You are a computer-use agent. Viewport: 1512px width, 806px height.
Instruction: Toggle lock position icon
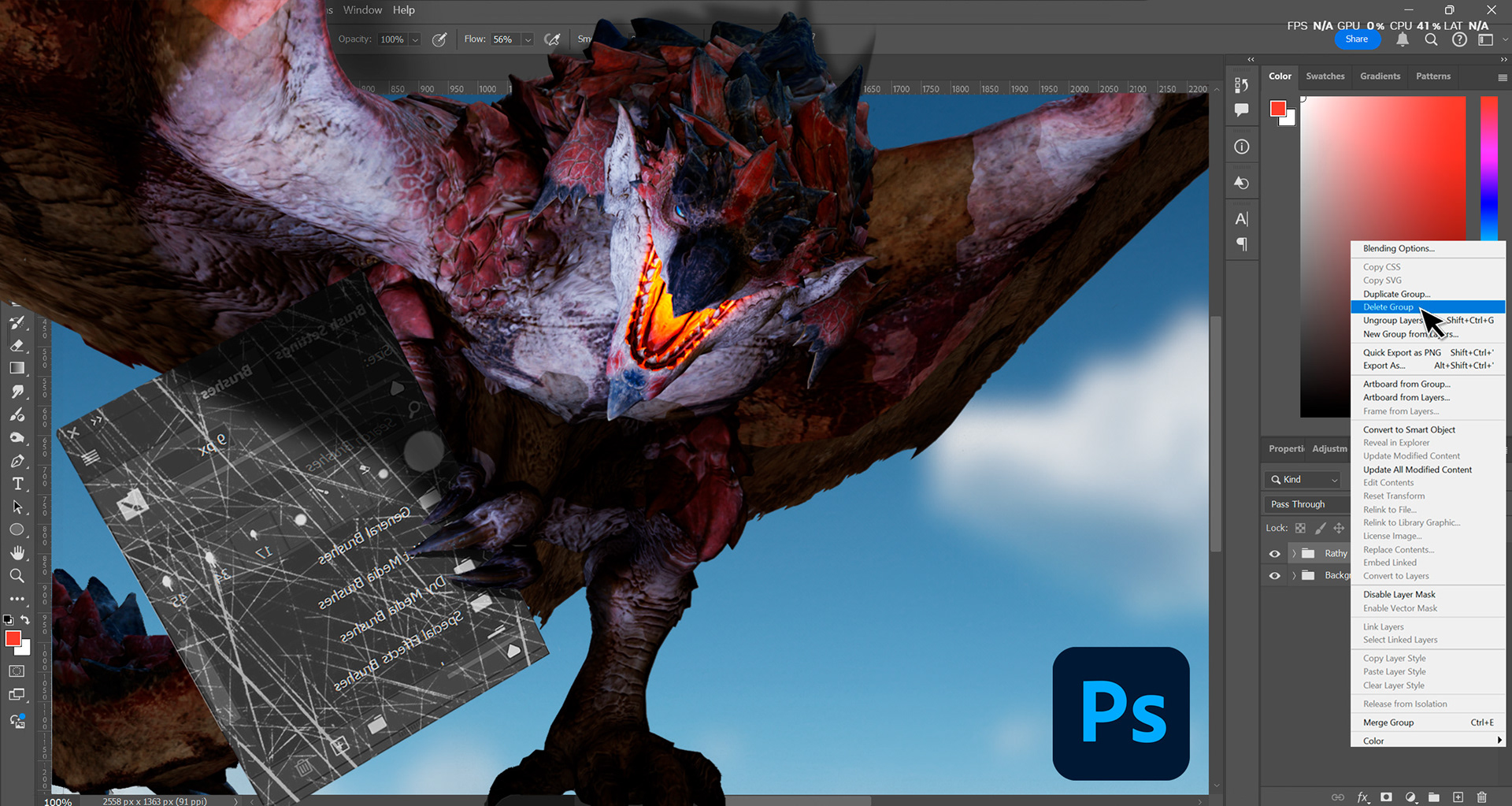click(x=1339, y=528)
